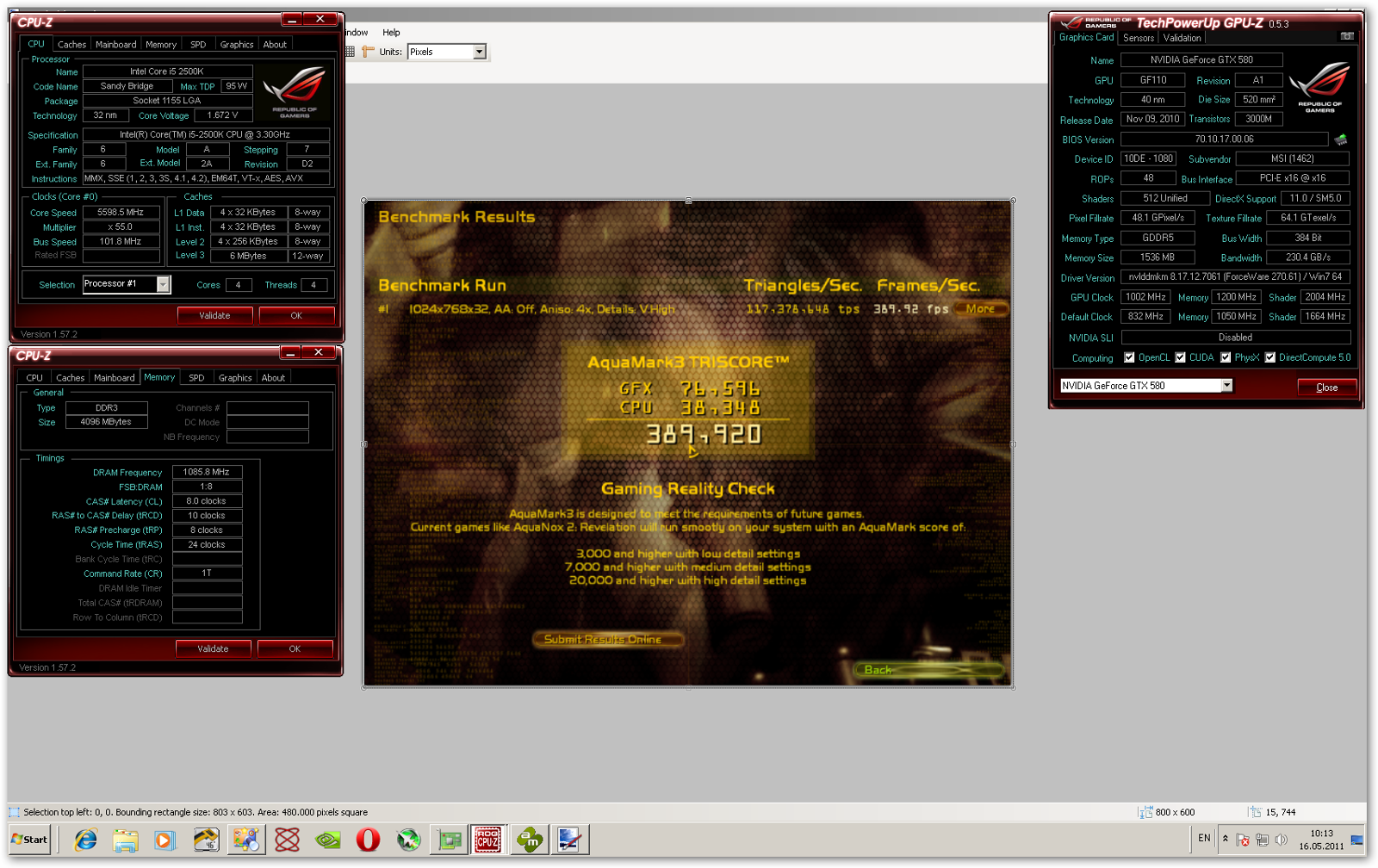Click OK in the bottom CPU-Z window
The image size is (1378, 868).
pos(295,648)
